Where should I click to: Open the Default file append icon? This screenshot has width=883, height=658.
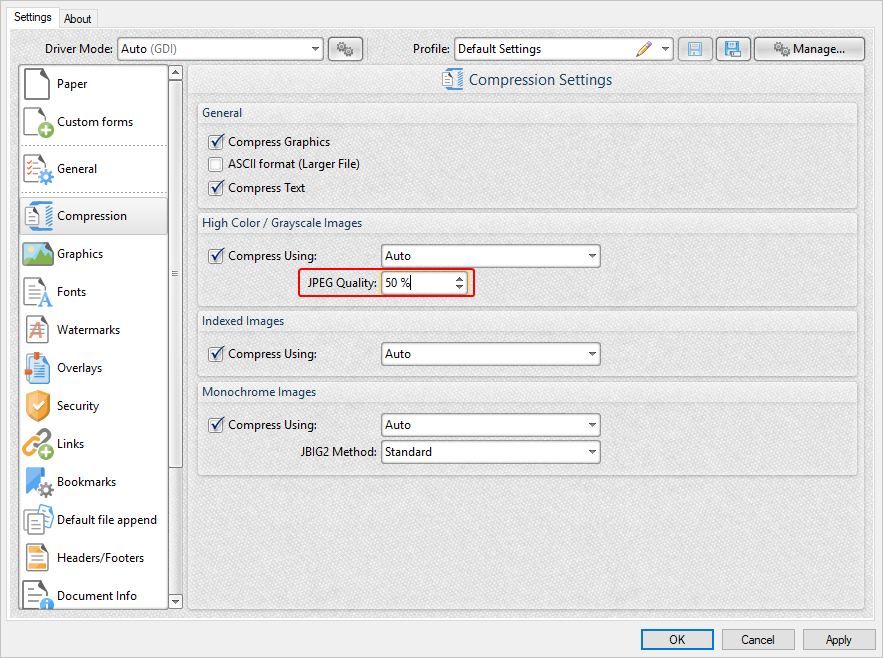pyautogui.click(x=38, y=520)
